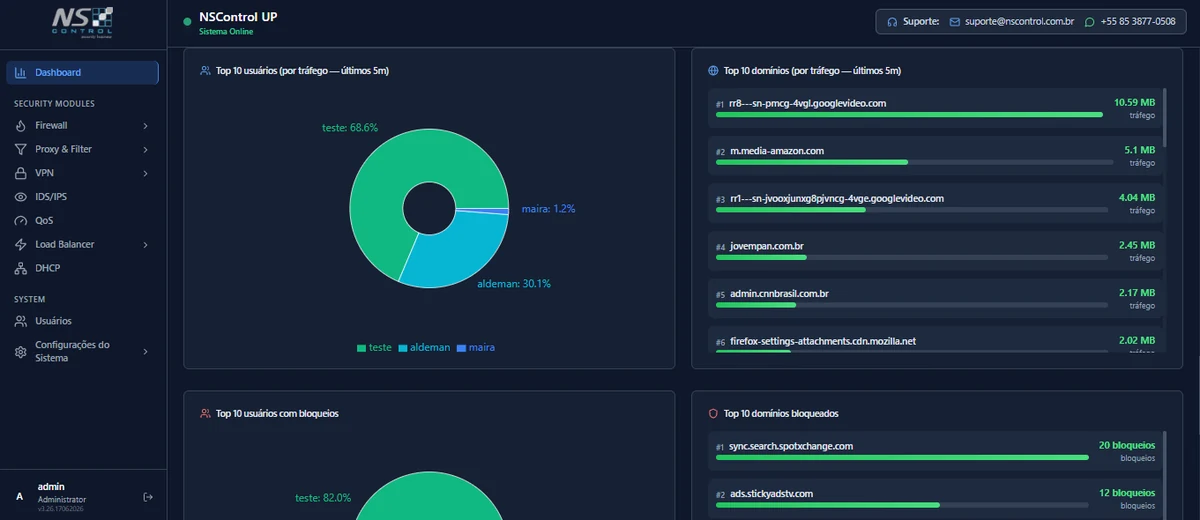
Task: Click the Firewall flame icon
Action: (21, 126)
